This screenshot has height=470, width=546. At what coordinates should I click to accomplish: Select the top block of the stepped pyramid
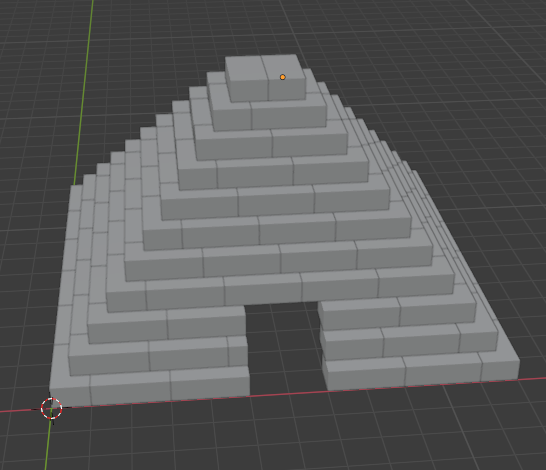point(266,77)
